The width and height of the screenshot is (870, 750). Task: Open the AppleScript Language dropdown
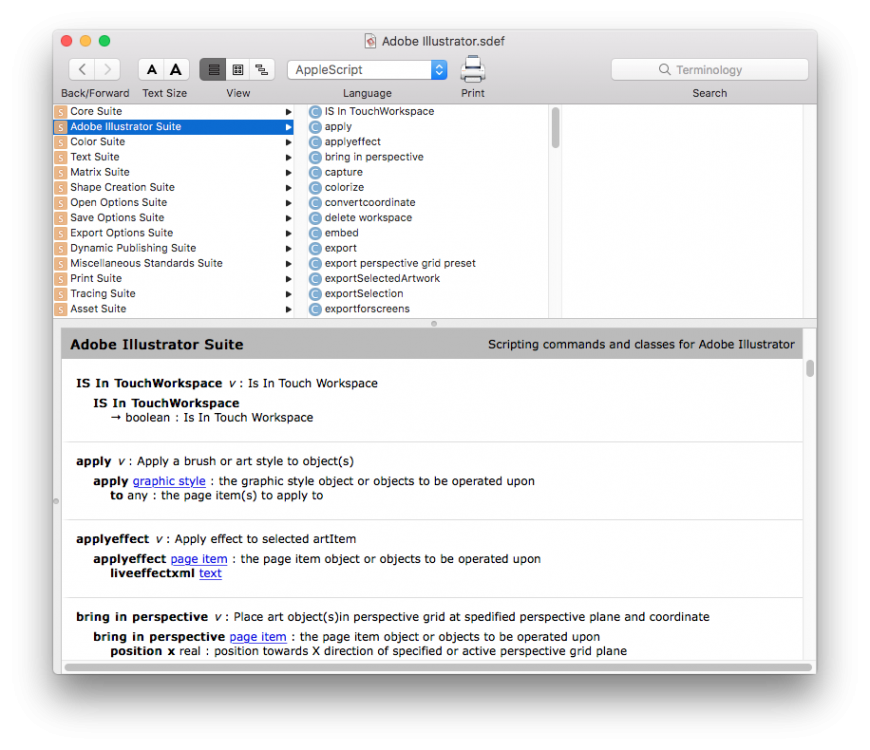tap(367, 69)
